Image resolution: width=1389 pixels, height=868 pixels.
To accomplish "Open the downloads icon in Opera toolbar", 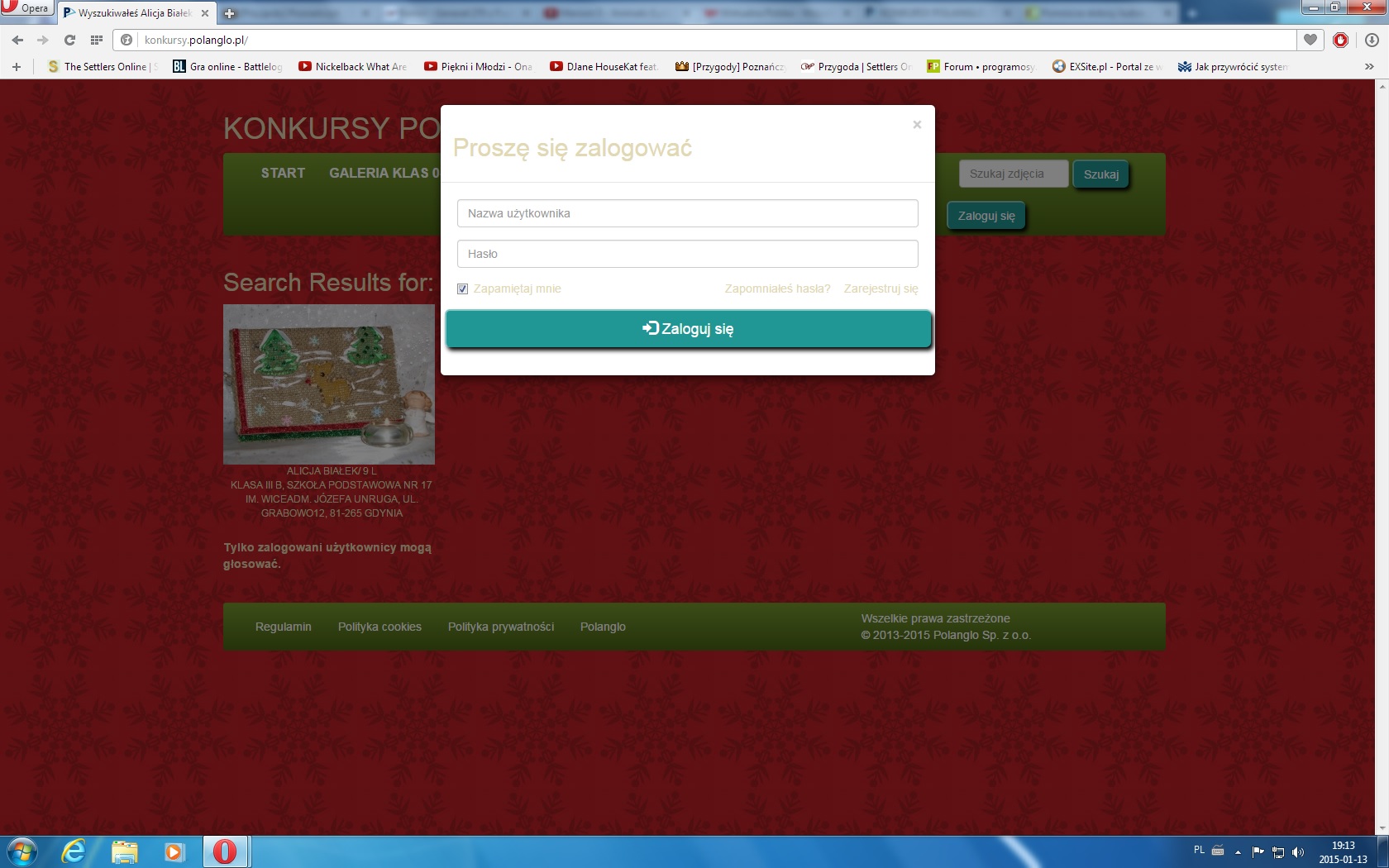I will pyautogui.click(x=1372, y=40).
